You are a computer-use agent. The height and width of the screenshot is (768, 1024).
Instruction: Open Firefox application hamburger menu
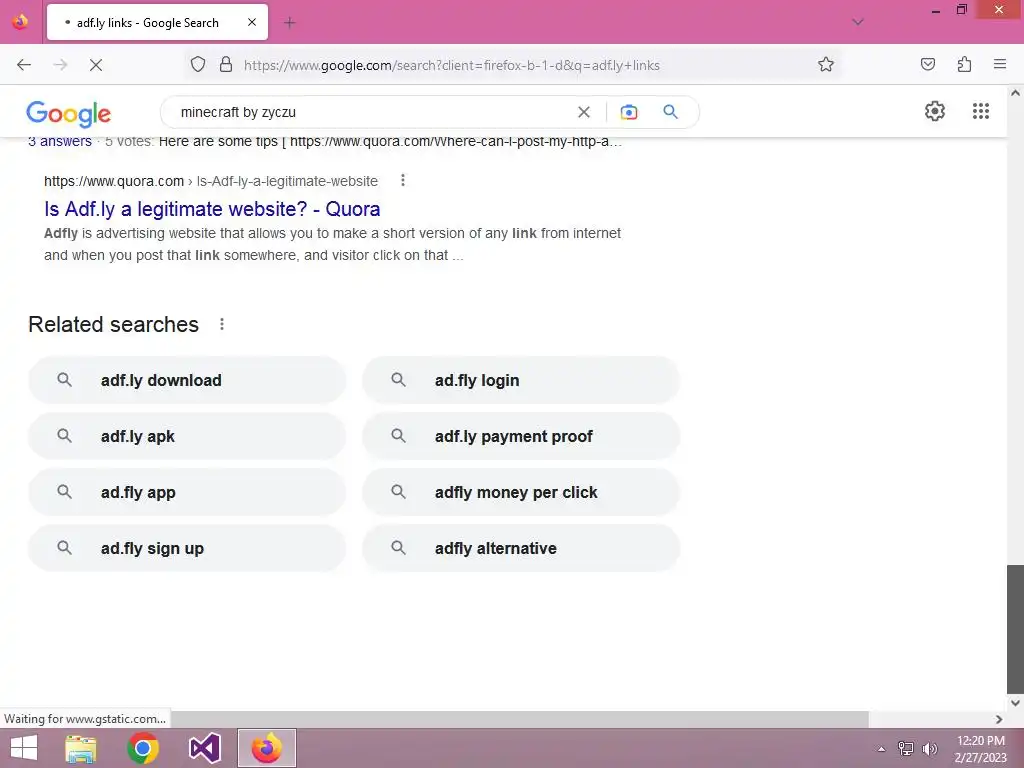pyautogui.click(x=1000, y=64)
